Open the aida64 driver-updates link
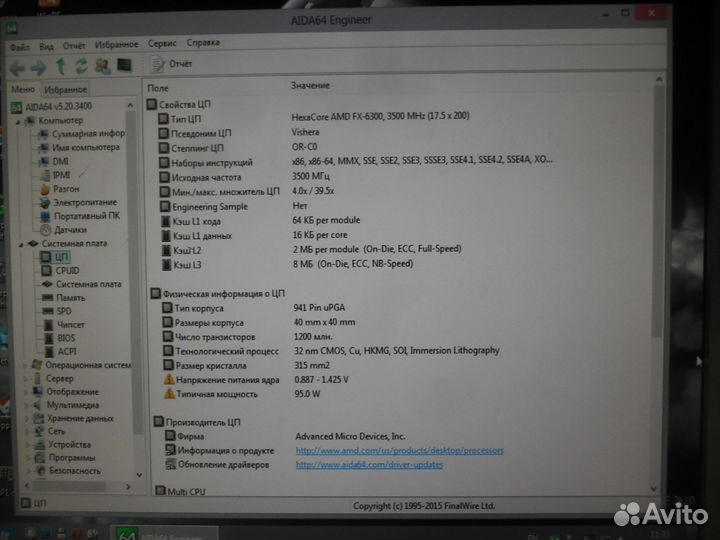 click(x=369, y=465)
